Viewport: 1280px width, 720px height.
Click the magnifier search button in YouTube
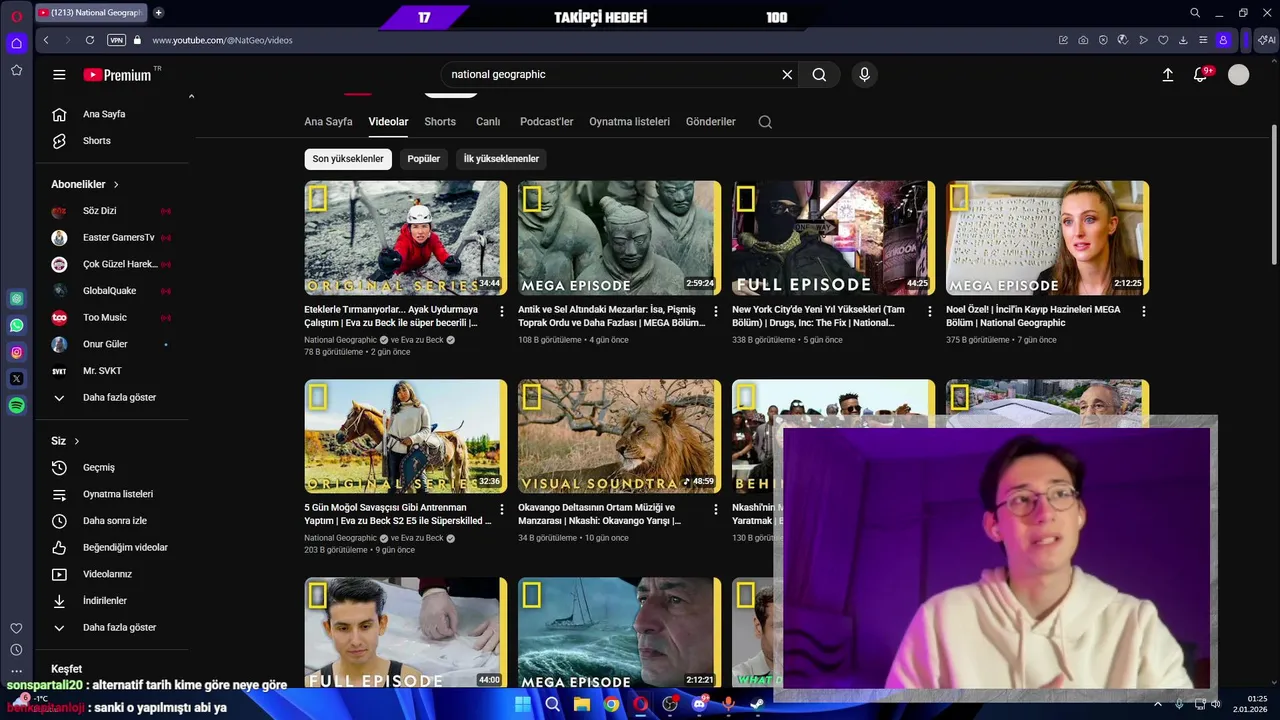point(819,75)
